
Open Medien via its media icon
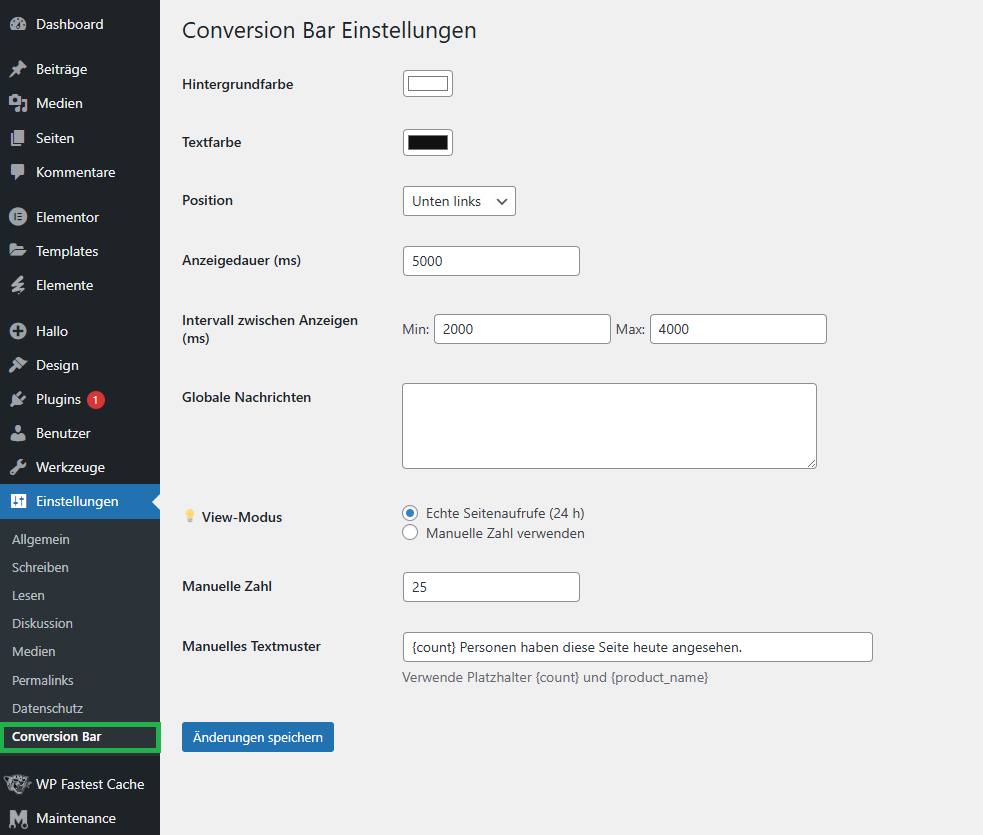coord(17,104)
